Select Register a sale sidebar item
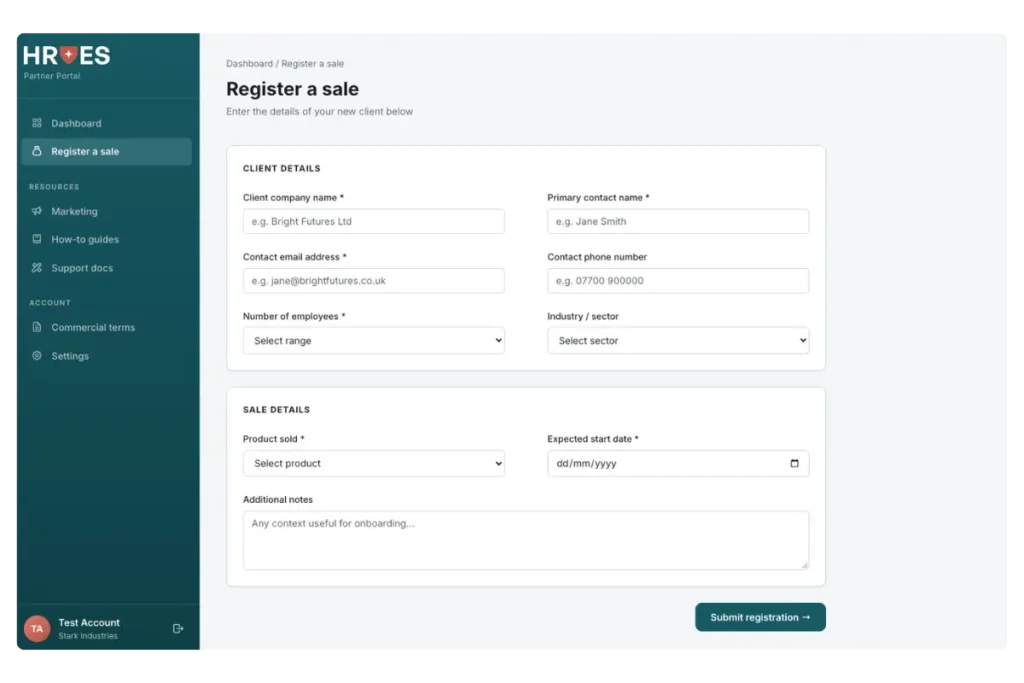 (x=106, y=151)
